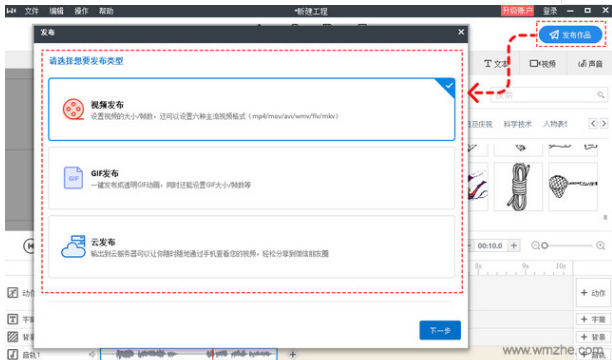Switch to the 文本 tab
The width and height of the screenshot is (612, 360).
pos(496,64)
